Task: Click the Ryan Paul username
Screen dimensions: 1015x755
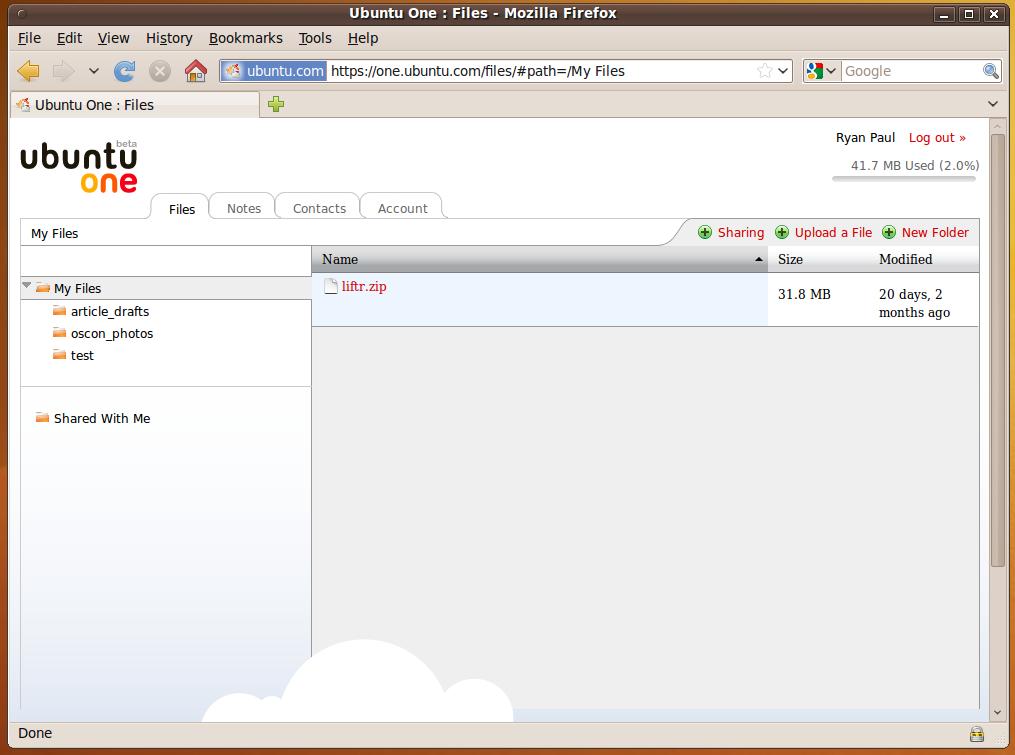Action: [x=865, y=137]
